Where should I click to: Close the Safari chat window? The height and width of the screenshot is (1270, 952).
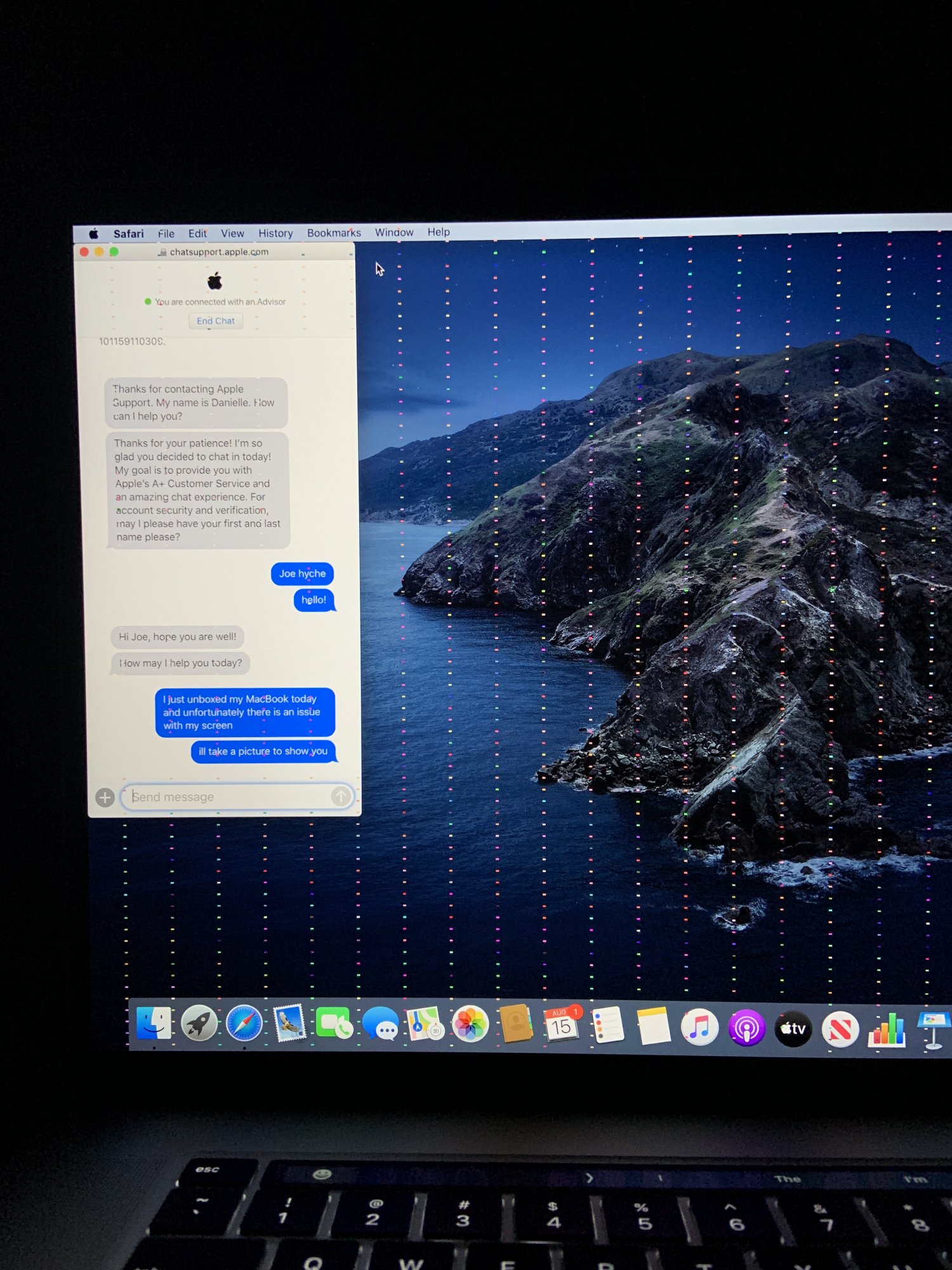tap(84, 251)
